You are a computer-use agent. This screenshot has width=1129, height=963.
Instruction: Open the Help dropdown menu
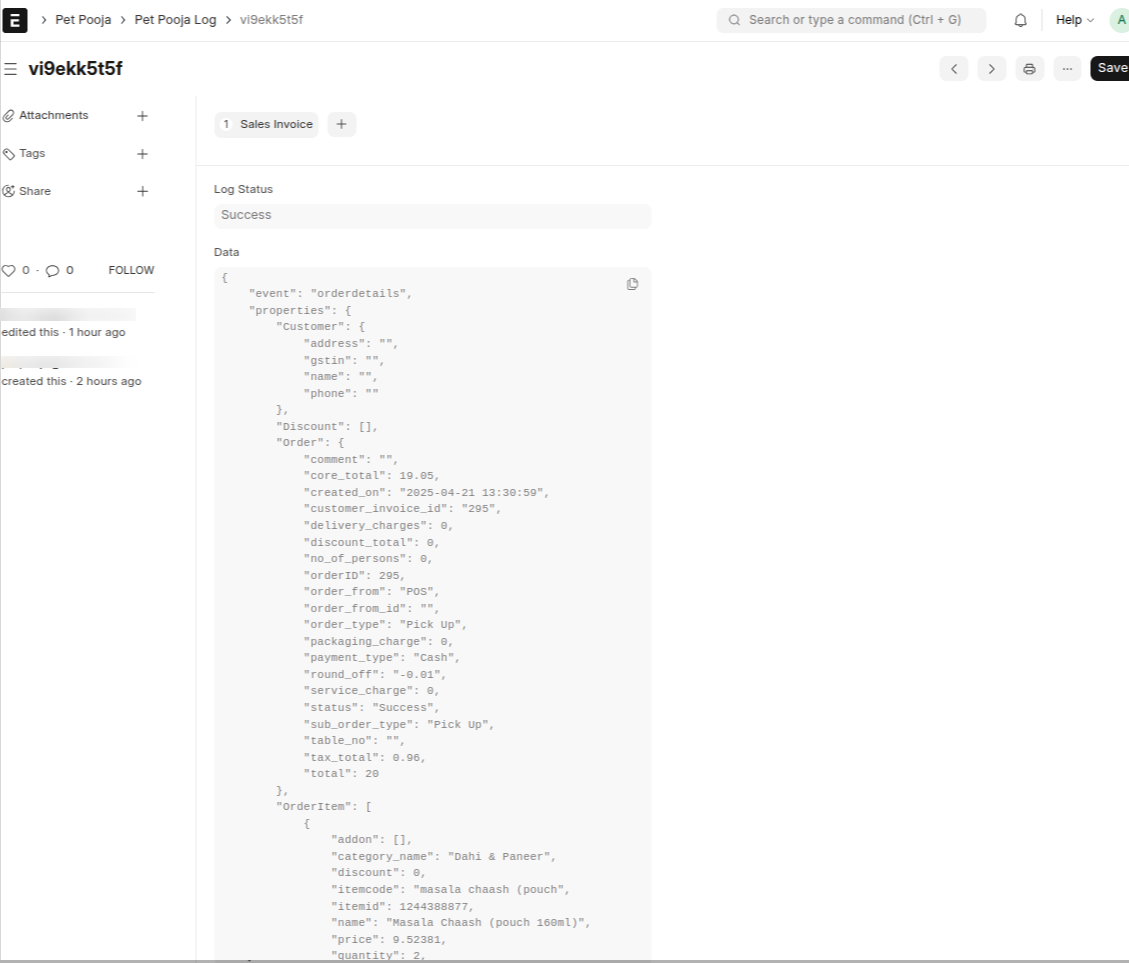1074,20
